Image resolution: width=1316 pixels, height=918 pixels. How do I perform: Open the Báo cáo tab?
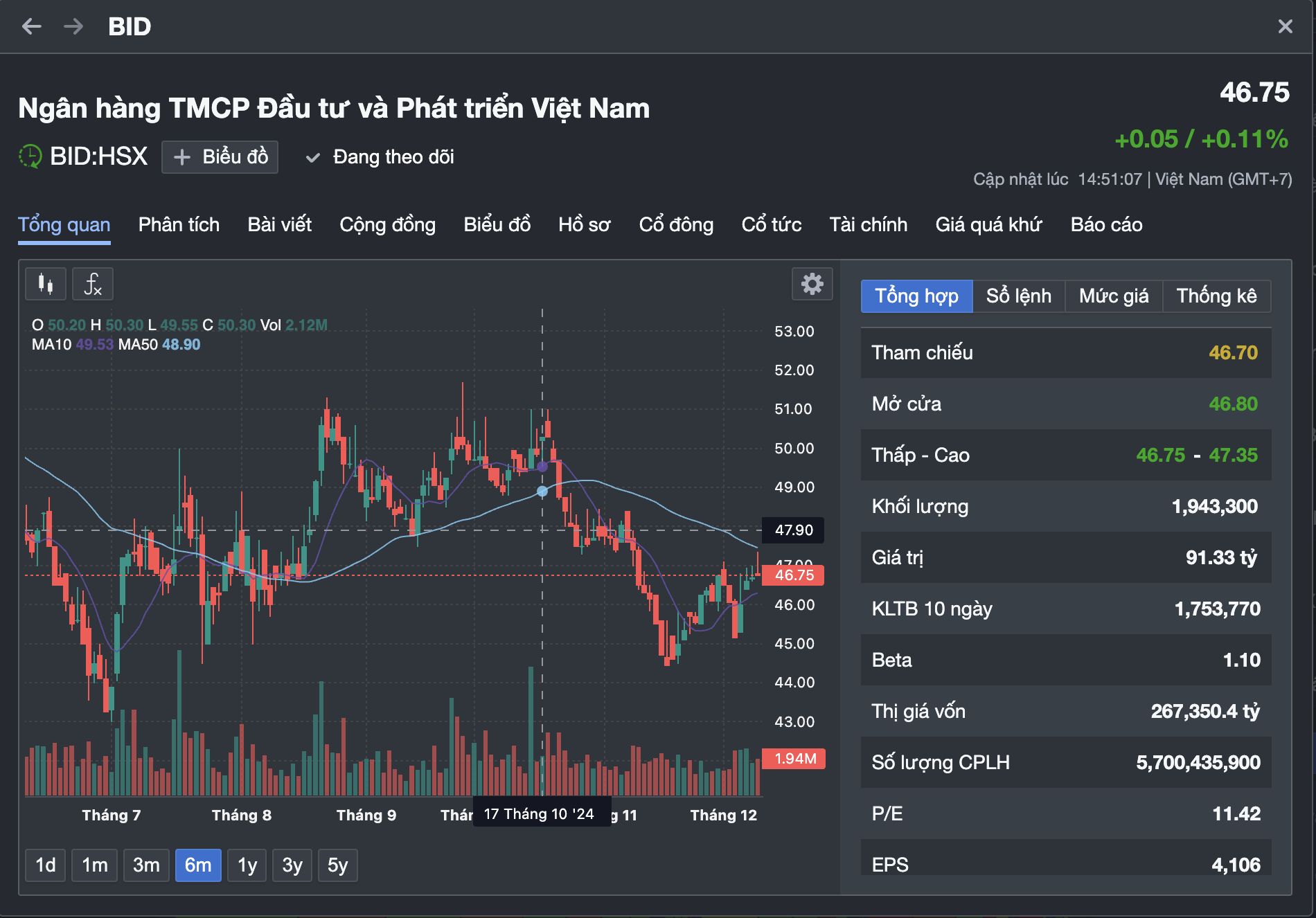1107,225
